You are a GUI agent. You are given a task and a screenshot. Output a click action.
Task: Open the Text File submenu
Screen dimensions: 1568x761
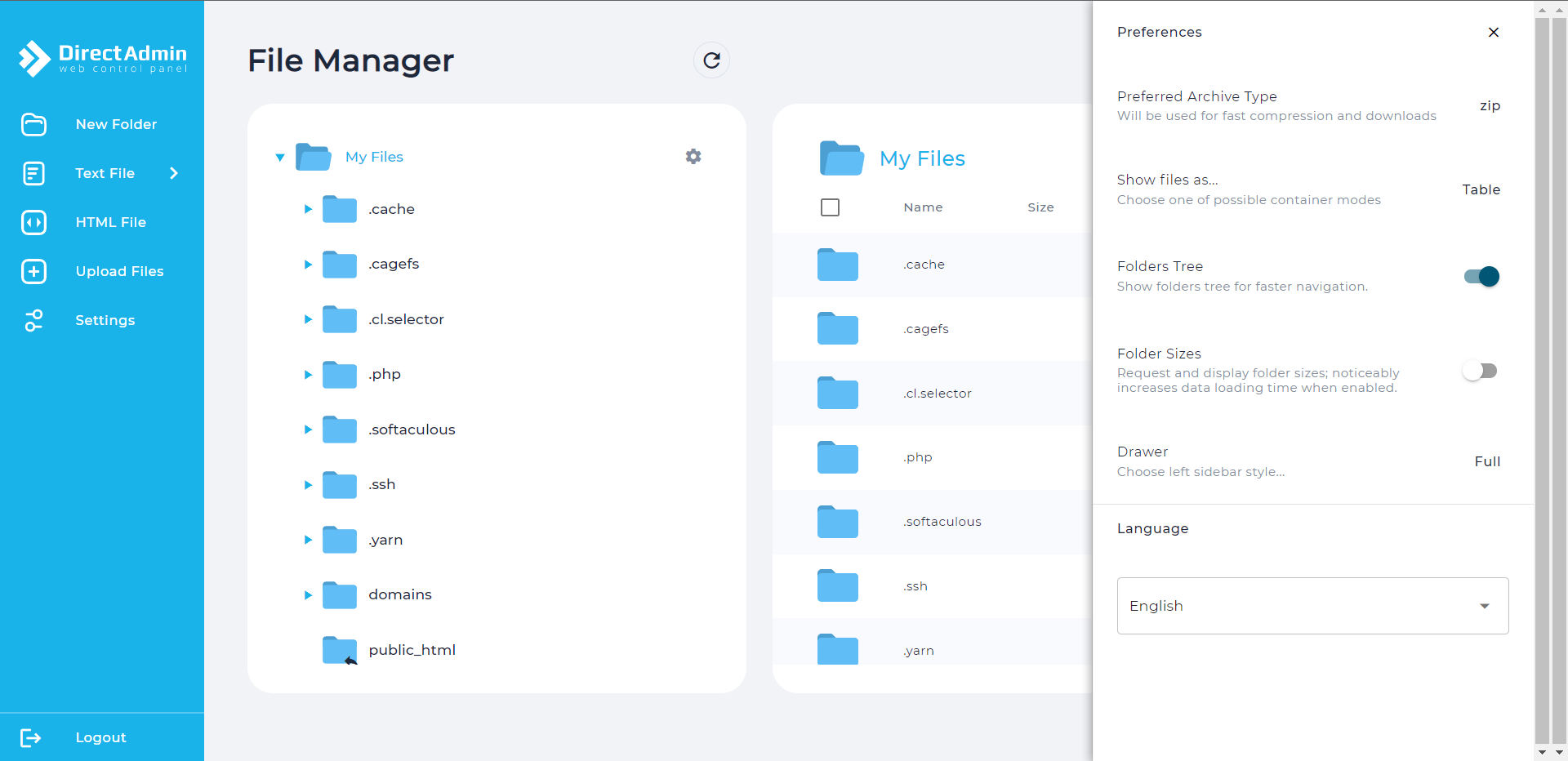[173, 173]
